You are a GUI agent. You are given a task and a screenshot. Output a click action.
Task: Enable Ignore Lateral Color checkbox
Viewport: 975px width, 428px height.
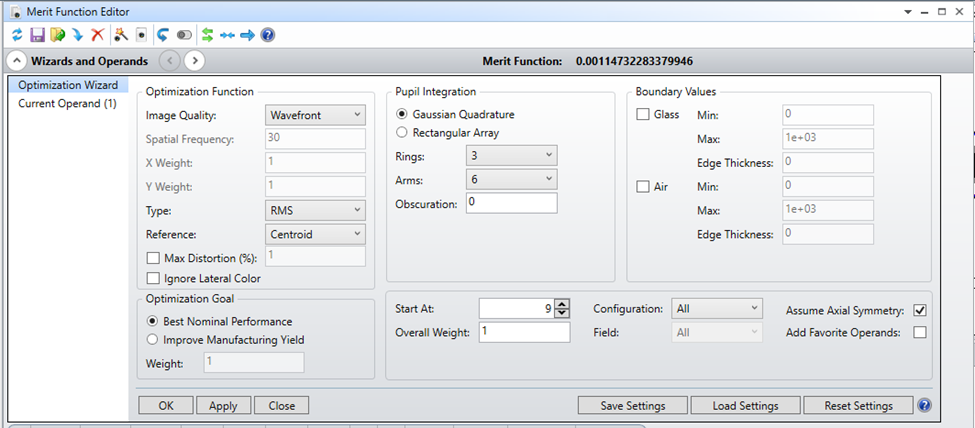[x=152, y=278]
